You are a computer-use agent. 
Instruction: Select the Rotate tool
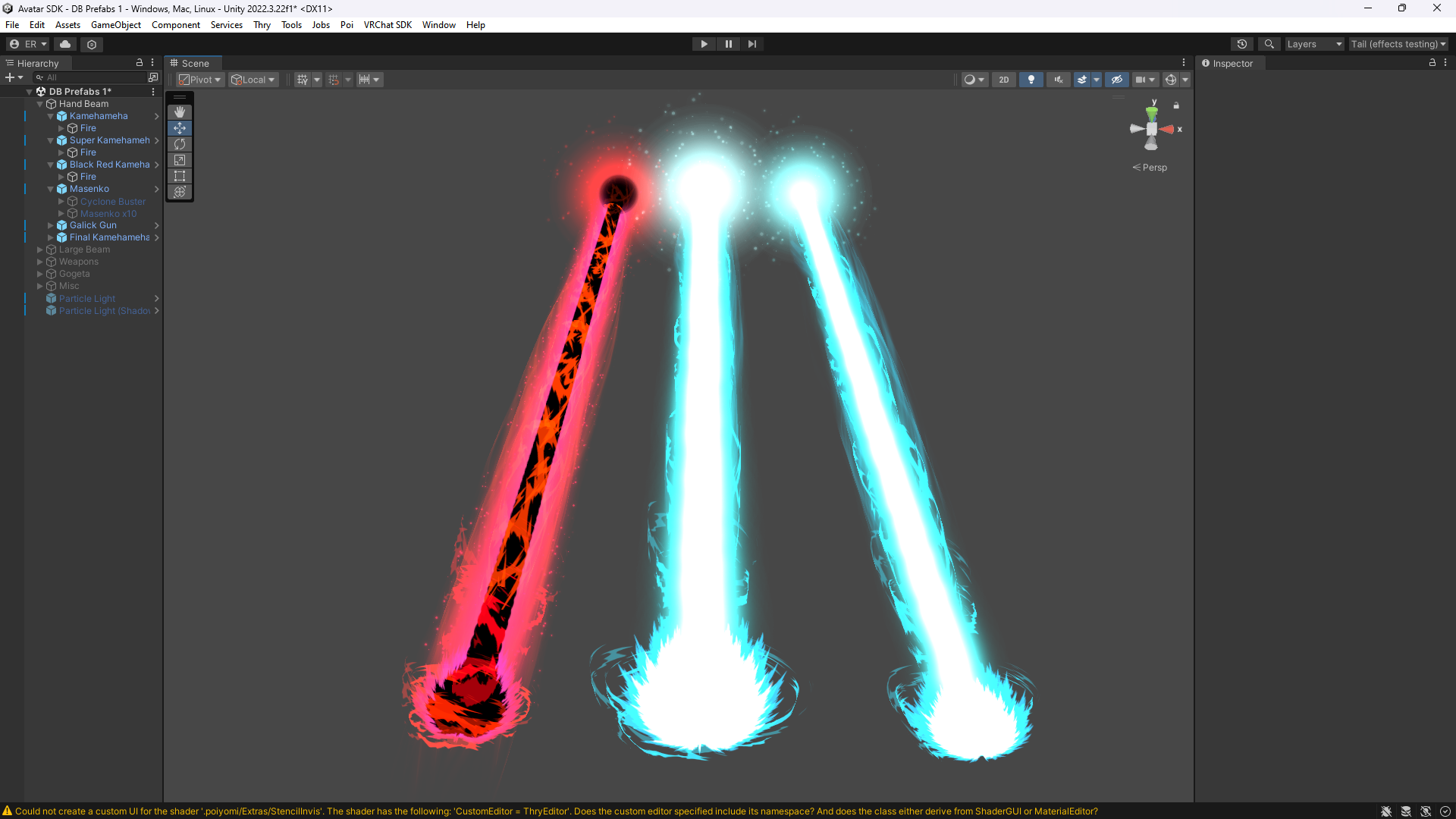pyautogui.click(x=180, y=144)
